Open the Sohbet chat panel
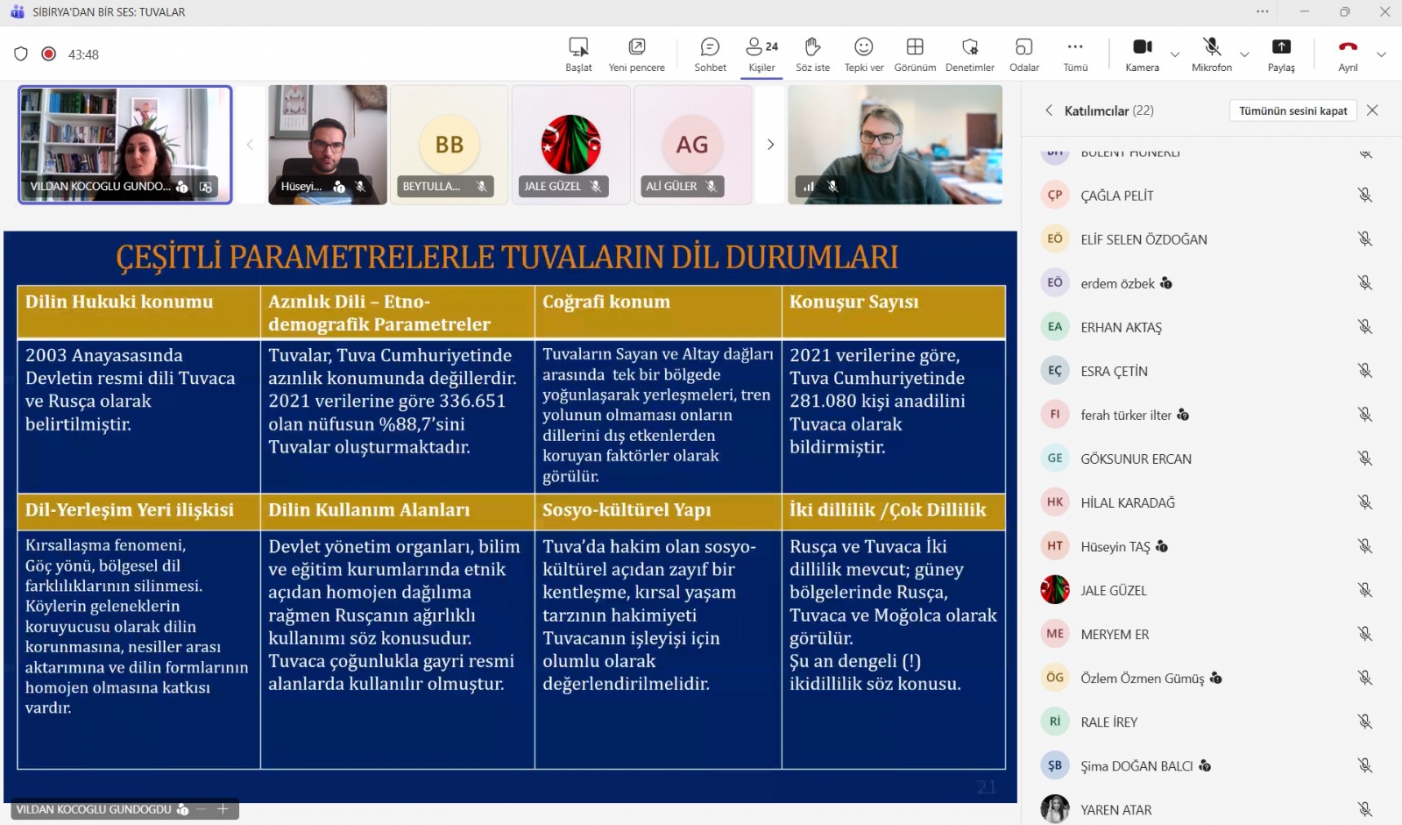Image resolution: width=1402 pixels, height=825 pixels. [710, 47]
